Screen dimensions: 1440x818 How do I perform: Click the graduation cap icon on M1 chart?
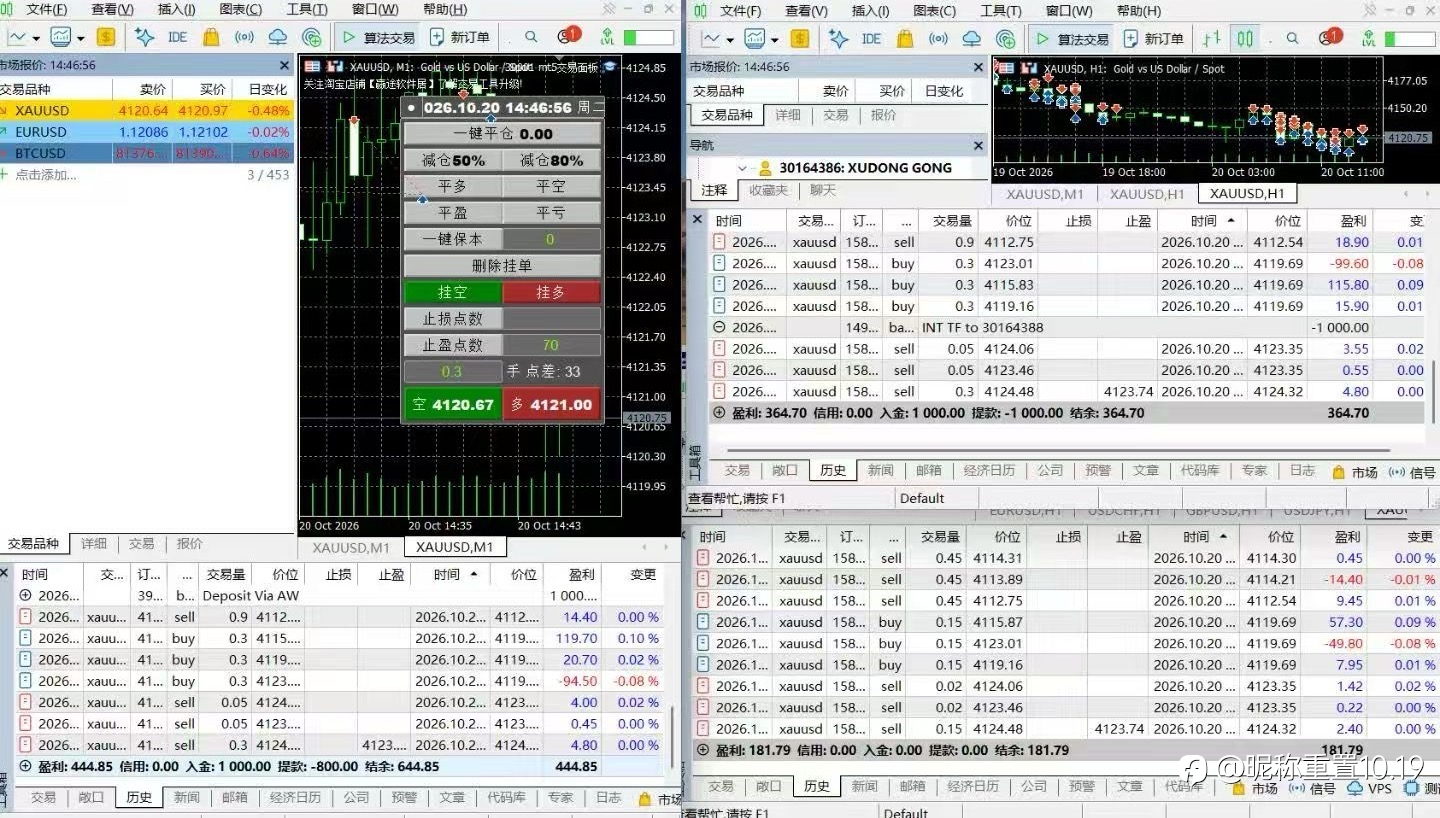pos(610,66)
